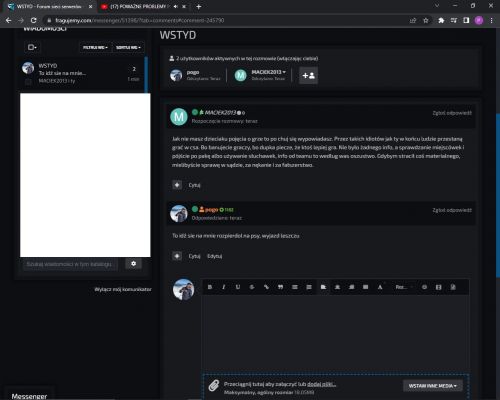Share this page via address bar icon
500x400 pixels.
coord(413,20)
